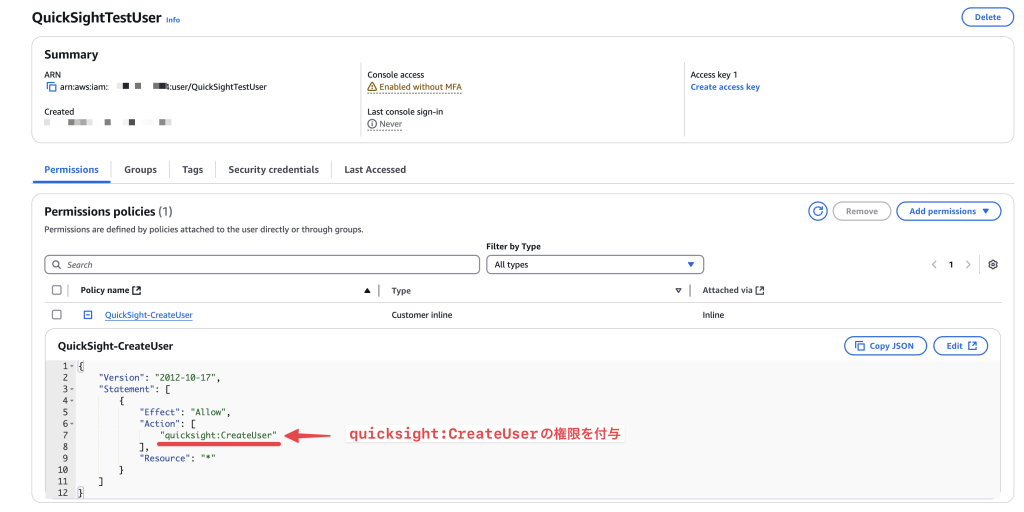Open the Last Accessed tab
Viewport: 1024px width, 512px height.
(x=375, y=170)
